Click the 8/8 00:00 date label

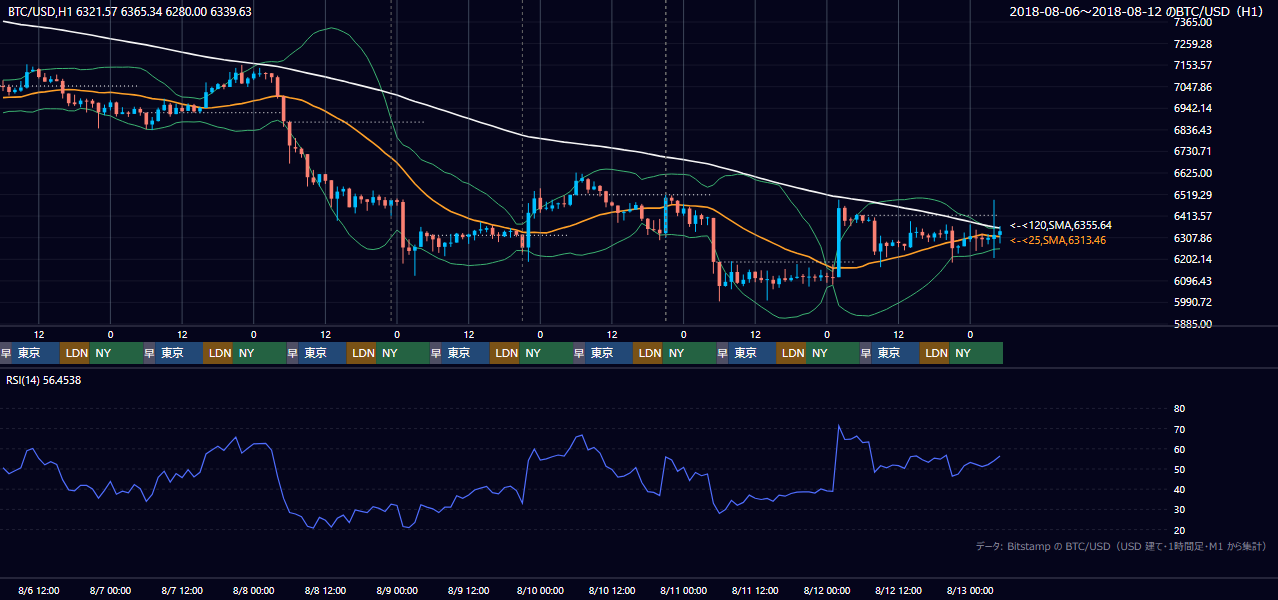(253, 590)
